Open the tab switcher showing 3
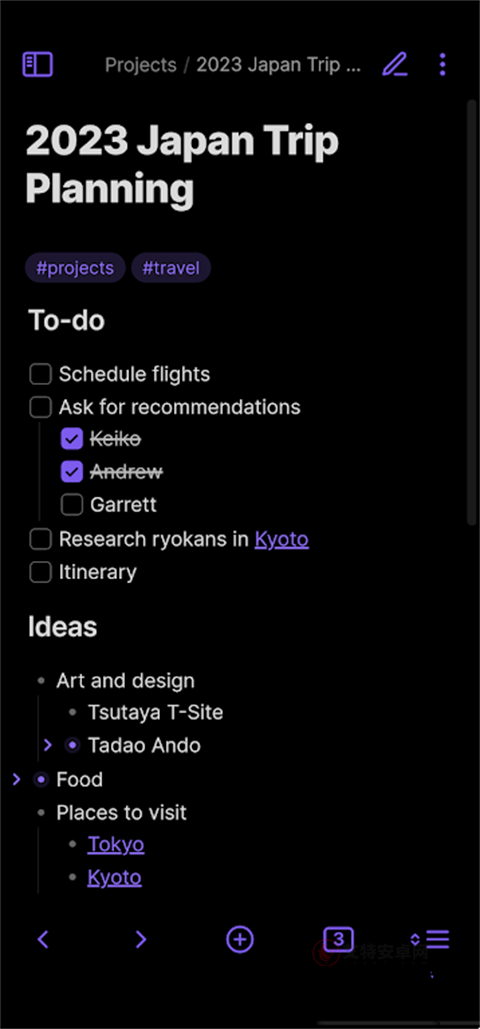 pos(338,939)
